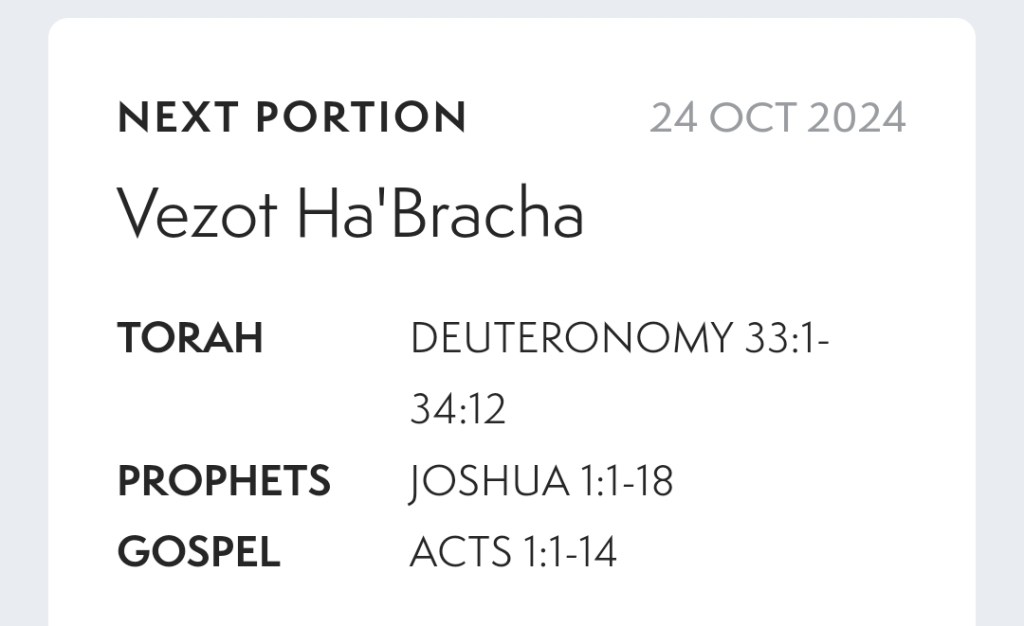Click the year 2024 in the date
Image resolution: width=1024 pixels, height=626 pixels.
tap(856, 118)
